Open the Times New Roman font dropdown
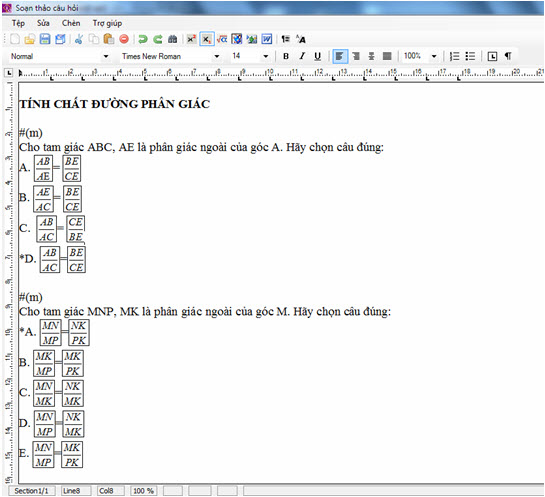This screenshot has width=545, height=497. coord(217,56)
